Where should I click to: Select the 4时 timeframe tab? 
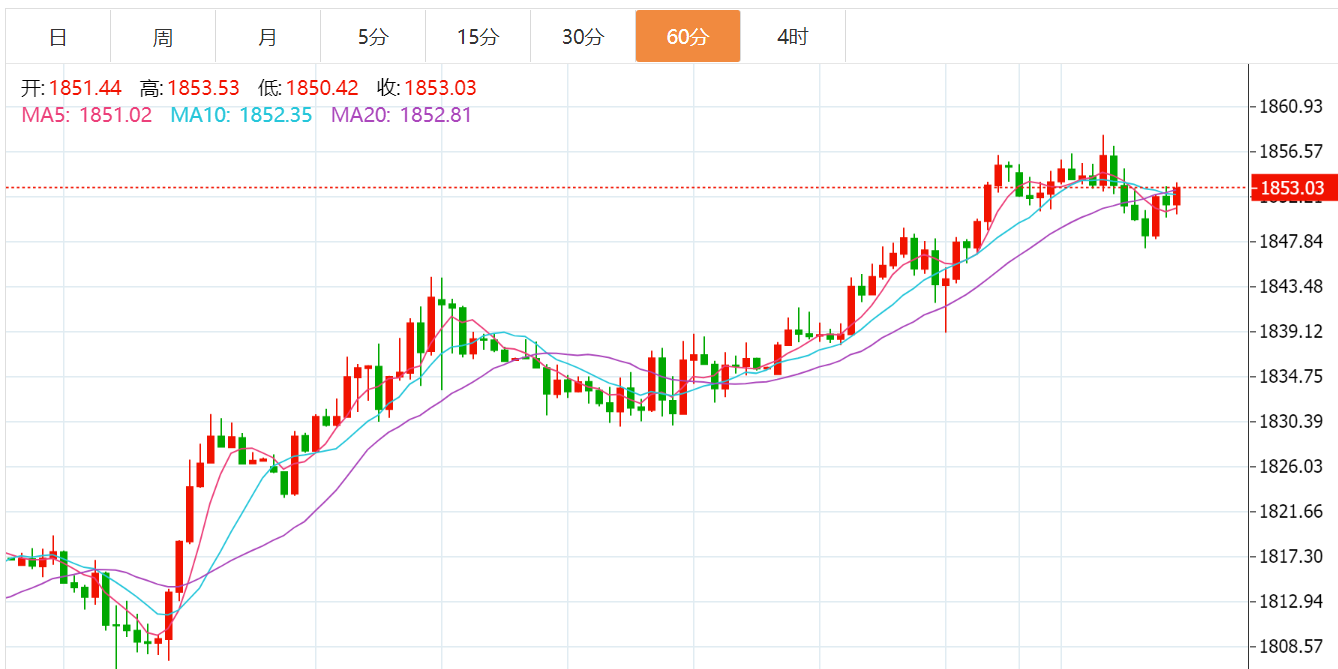793,37
